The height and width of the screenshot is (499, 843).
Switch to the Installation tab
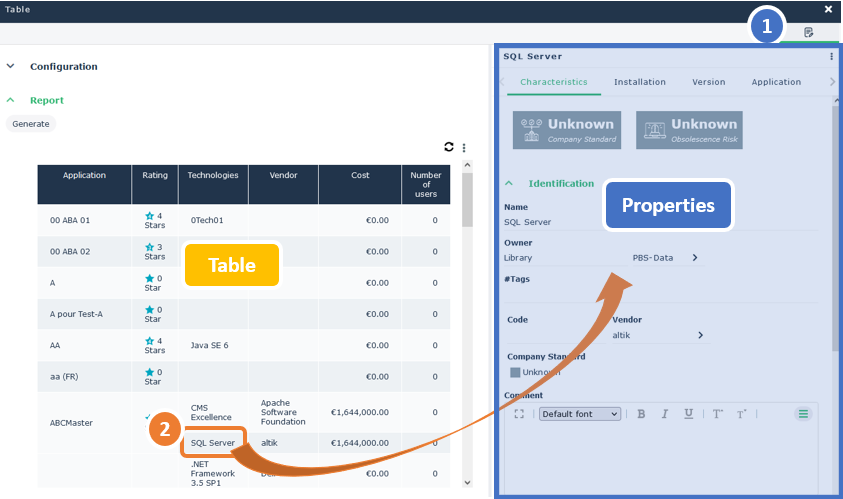[x=639, y=82]
